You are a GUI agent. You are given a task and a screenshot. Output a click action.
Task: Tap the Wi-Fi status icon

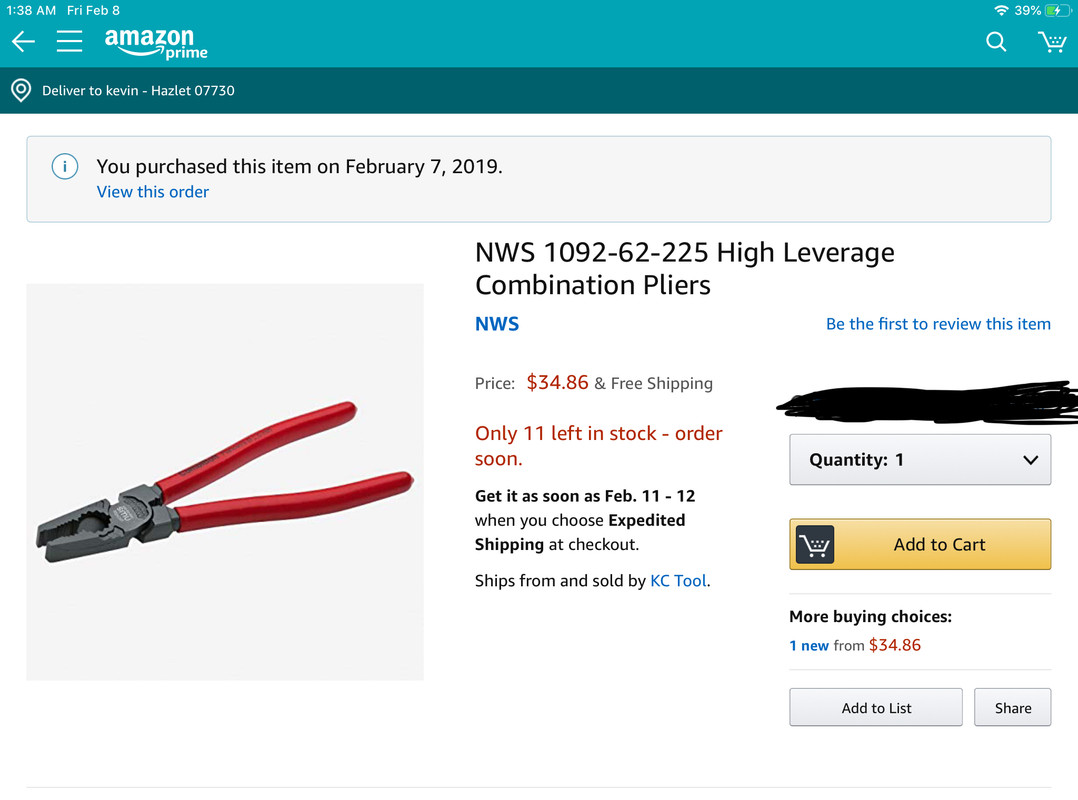1001,10
